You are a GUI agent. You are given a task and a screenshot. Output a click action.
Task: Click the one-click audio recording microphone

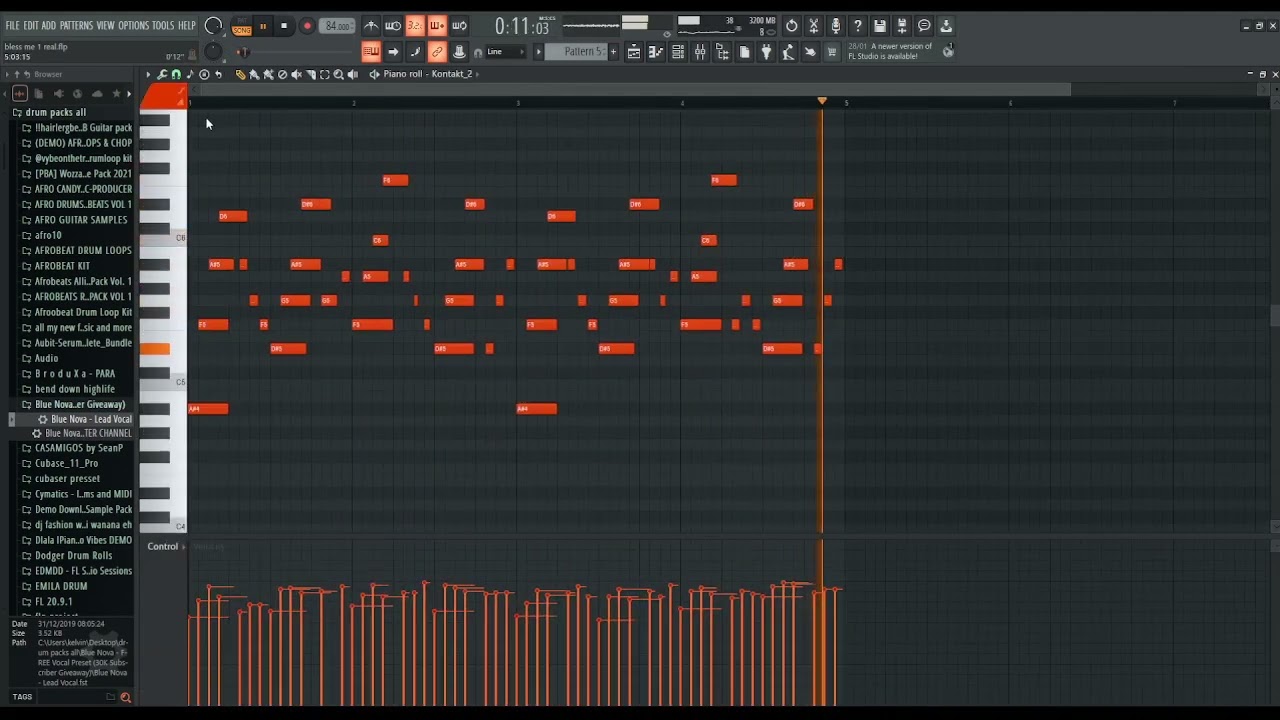(836, 25)
